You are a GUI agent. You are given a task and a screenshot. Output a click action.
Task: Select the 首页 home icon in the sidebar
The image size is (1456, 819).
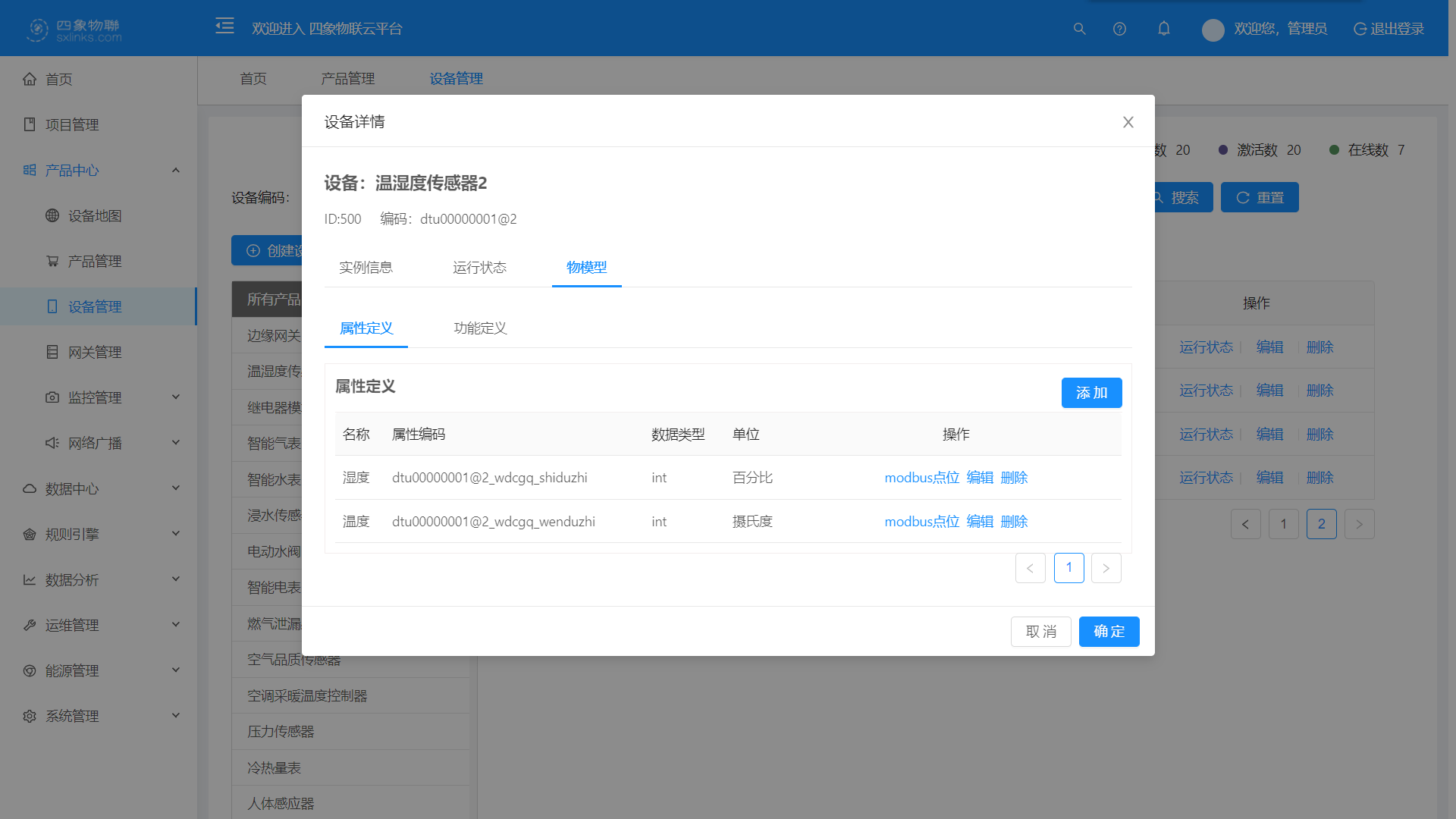pos(30,79)
